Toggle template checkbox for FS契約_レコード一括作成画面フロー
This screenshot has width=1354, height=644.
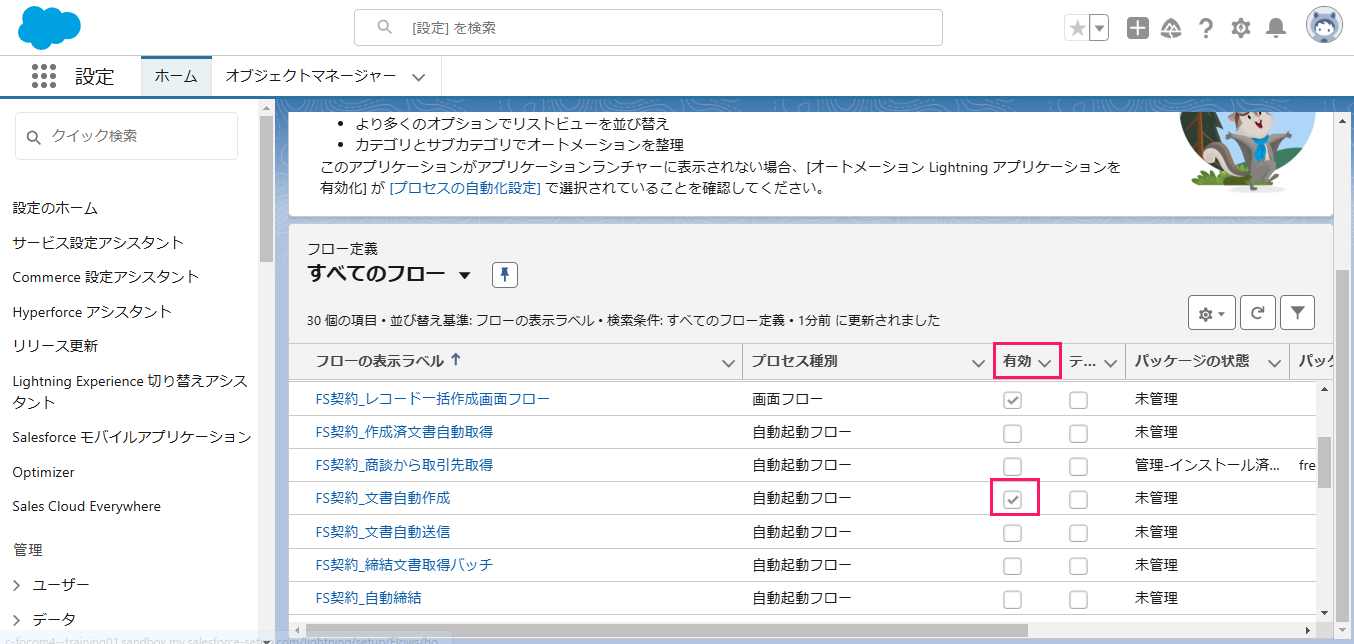click(x=1078, y=400)
